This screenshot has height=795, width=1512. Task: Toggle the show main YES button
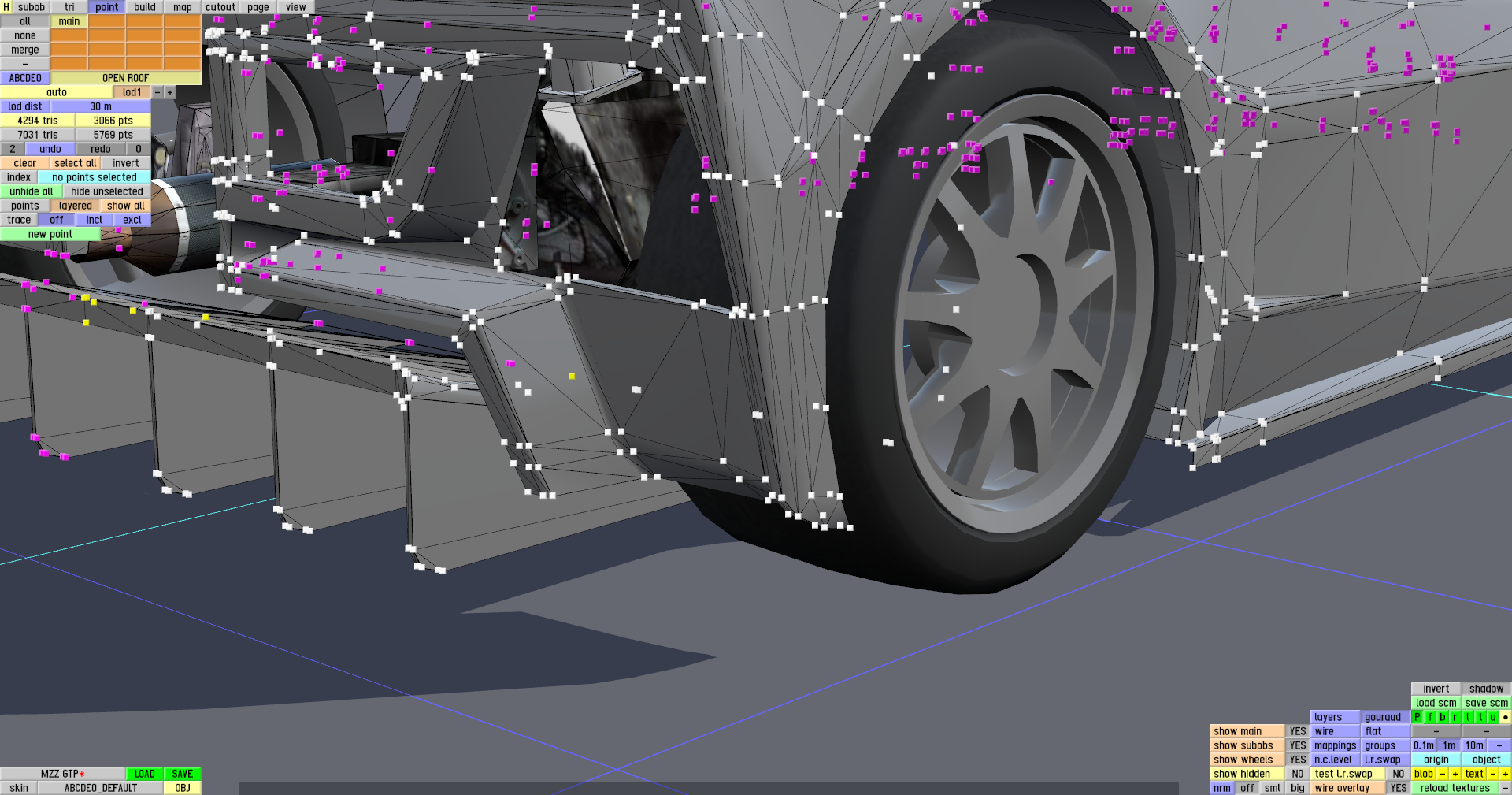coord(1298,731)
